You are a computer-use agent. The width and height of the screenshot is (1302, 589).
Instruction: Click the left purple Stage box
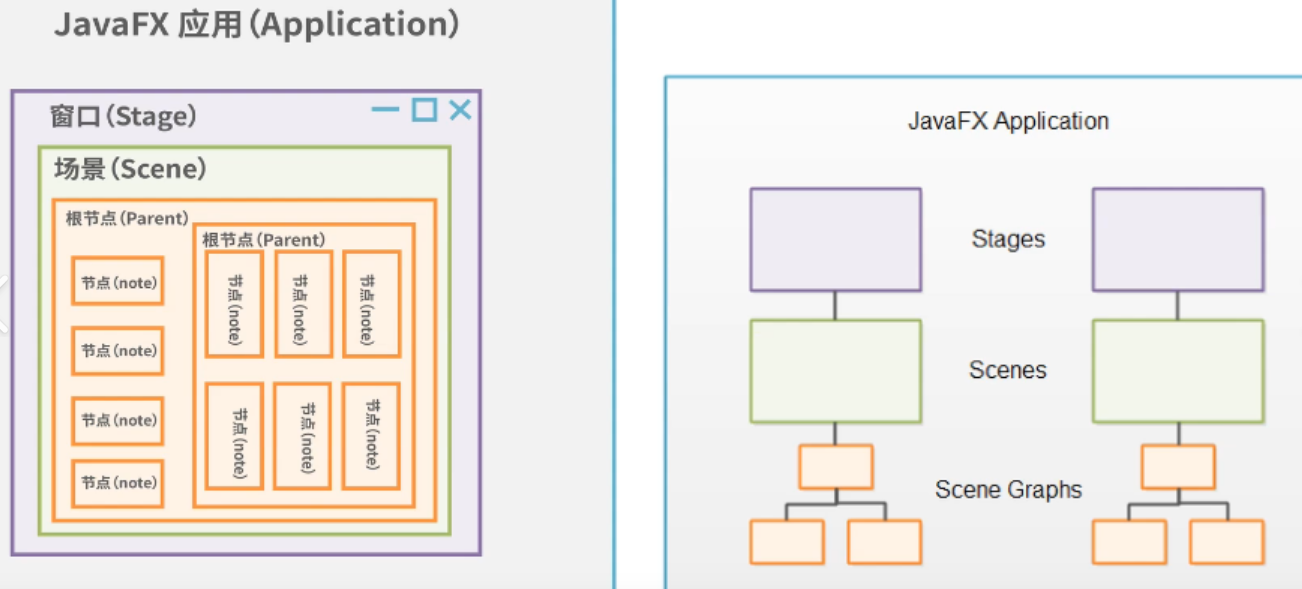tap(836, 239)
